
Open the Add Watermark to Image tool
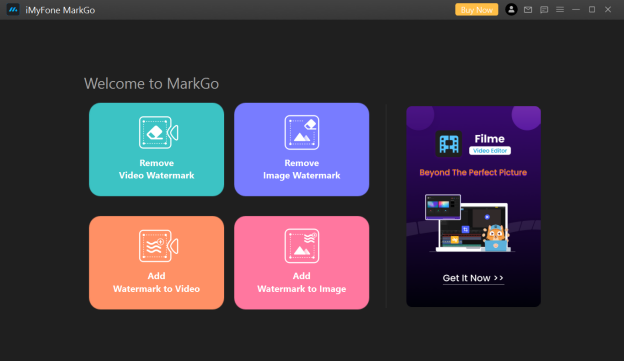[302, 263]
